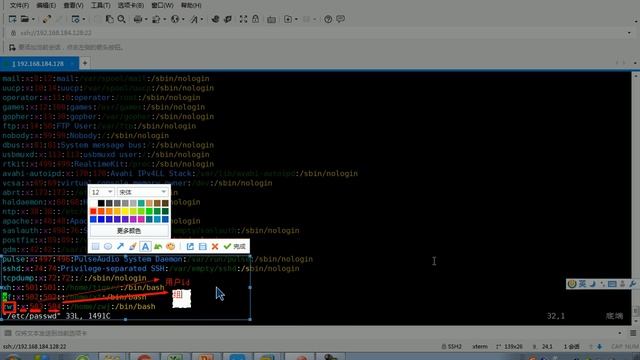Save the screenshot with the disk icon

(x=202, y=247)
